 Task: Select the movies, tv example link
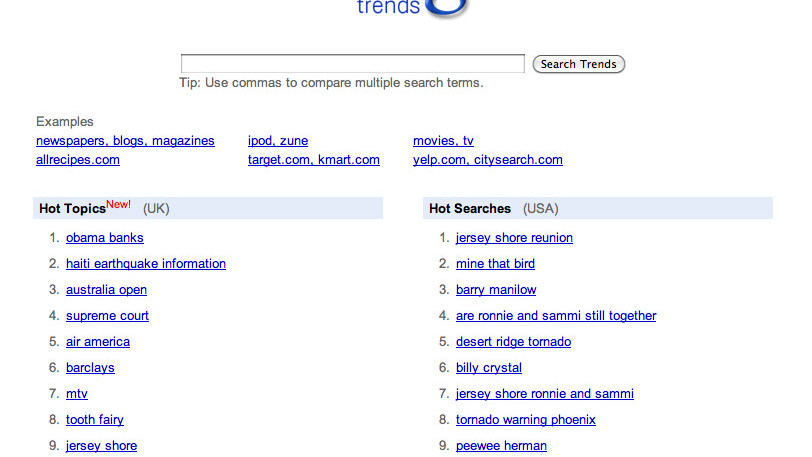(443, 141)
